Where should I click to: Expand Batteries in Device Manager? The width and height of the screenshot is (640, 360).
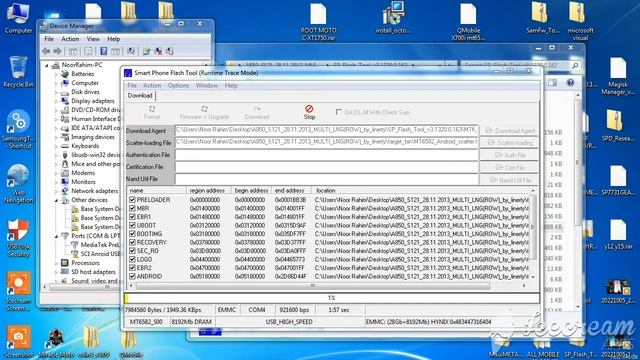(x=56, y=74)
